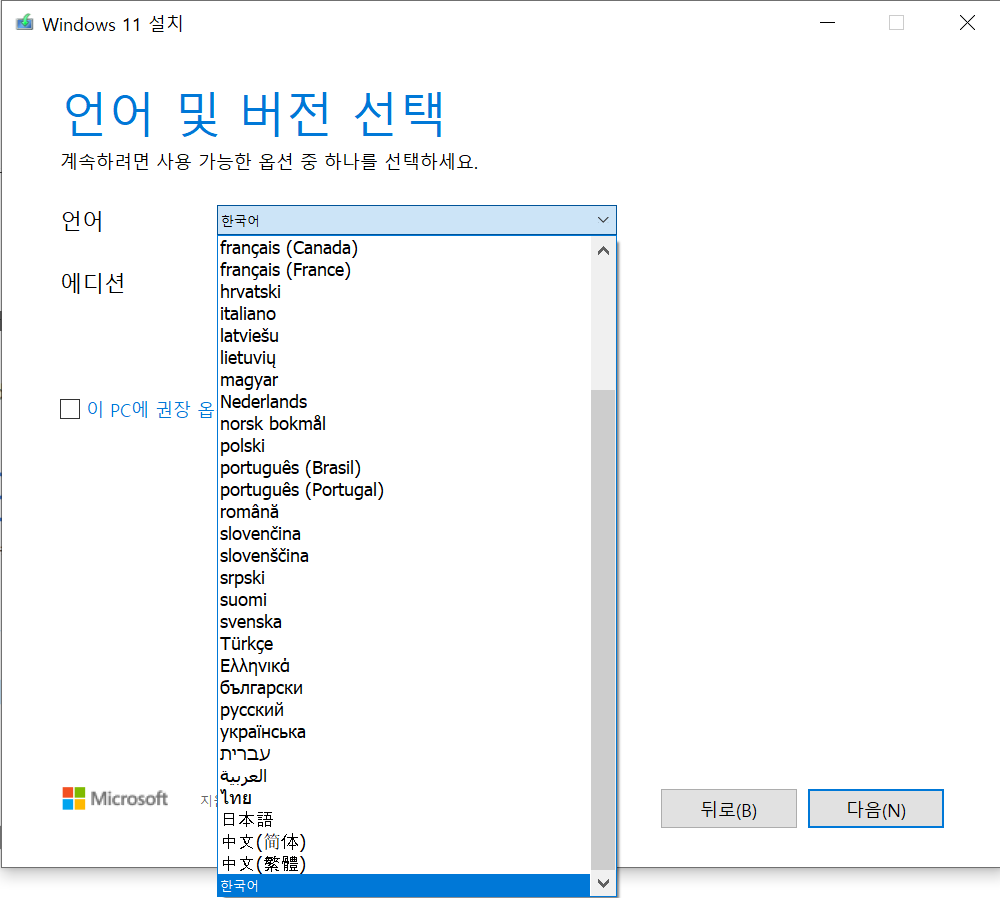Click the 뒤로(B) back button
1000x898 pixels.
point(728,809)
